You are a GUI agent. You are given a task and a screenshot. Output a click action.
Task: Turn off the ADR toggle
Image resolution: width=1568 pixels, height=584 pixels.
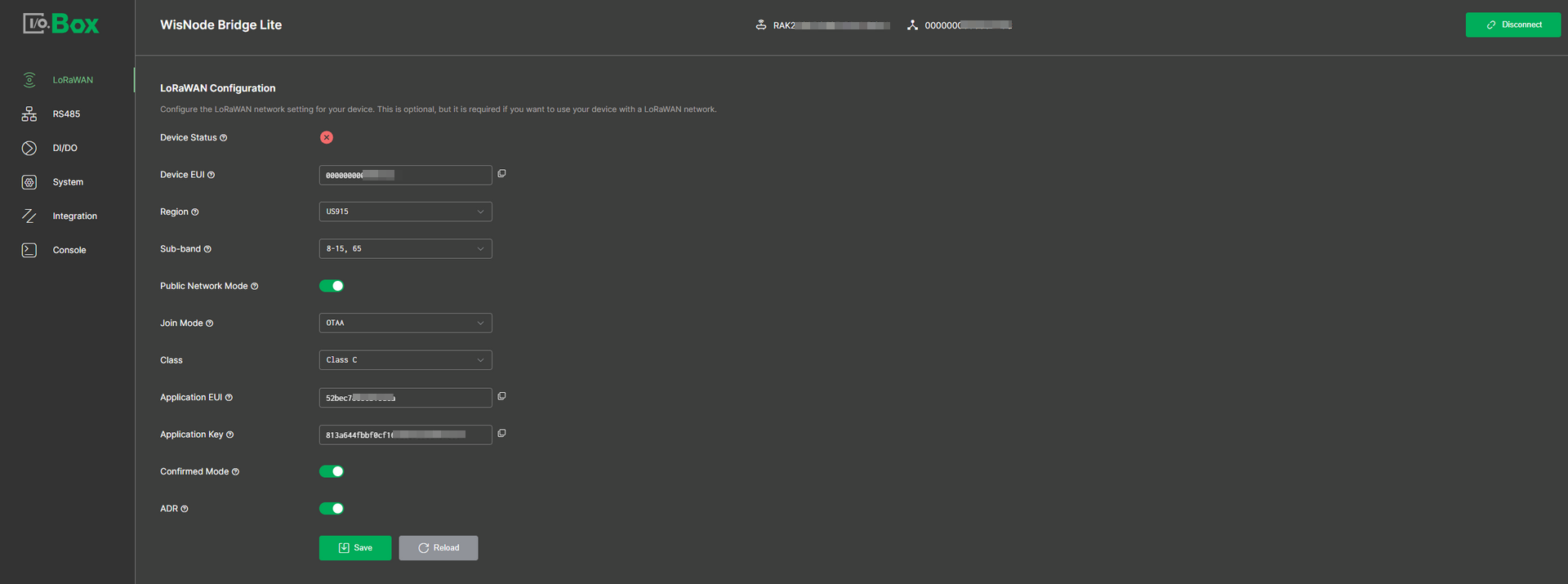[x=332, y=508]
